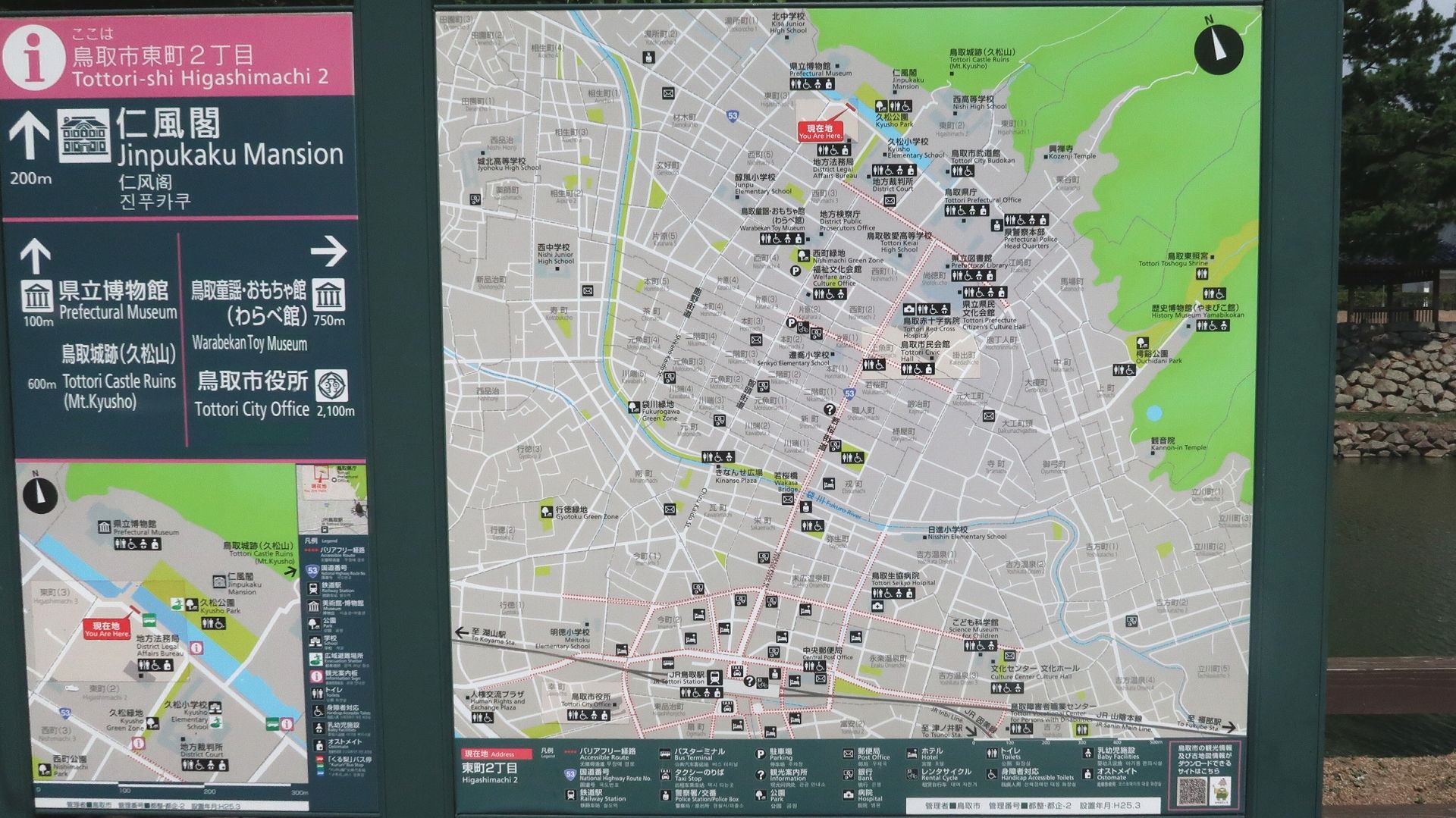Click 'Kyusho Green Zone' label on the inset map
Screen dimensions: 1456x818
(124, 724)
